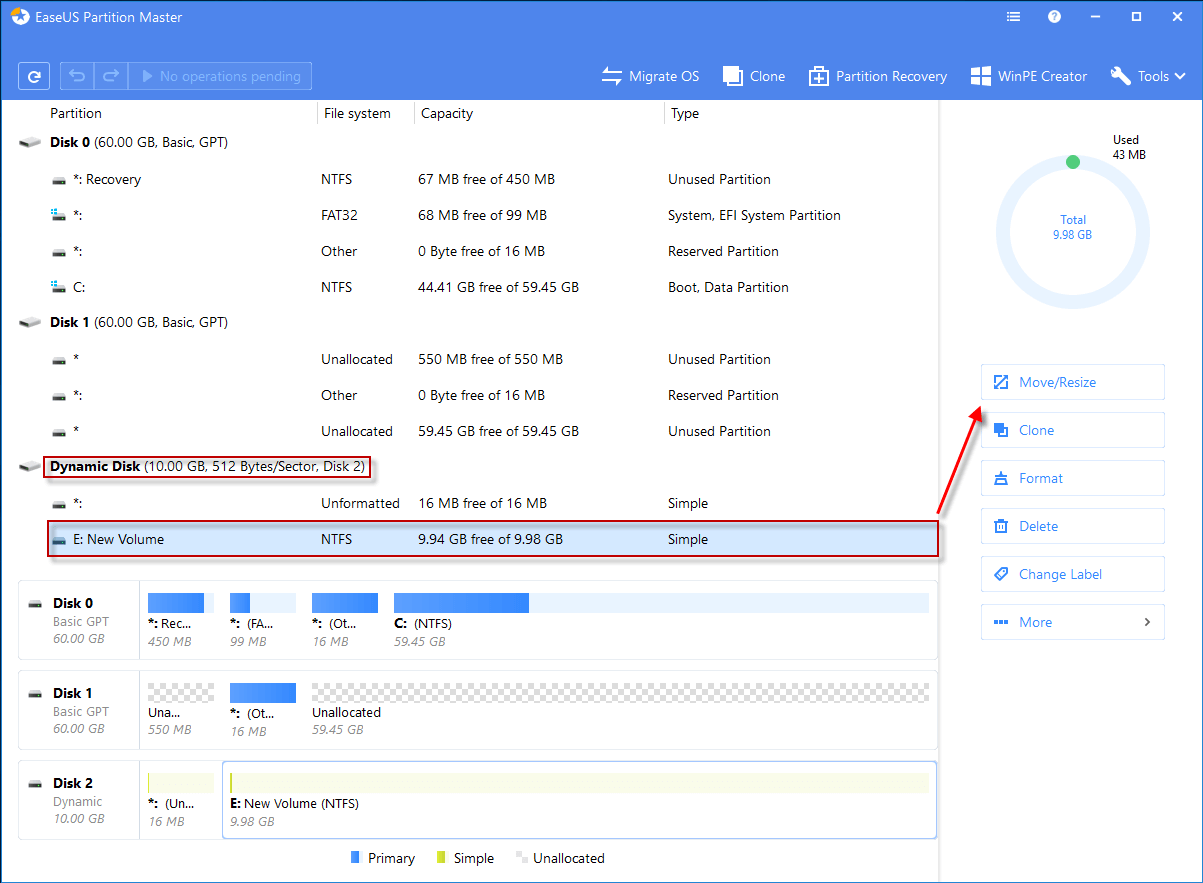The height and width of the screenshot is (883, 1203).
Task: Click the Delete button
Action: pyautogui.click(x=1073, y=526)
